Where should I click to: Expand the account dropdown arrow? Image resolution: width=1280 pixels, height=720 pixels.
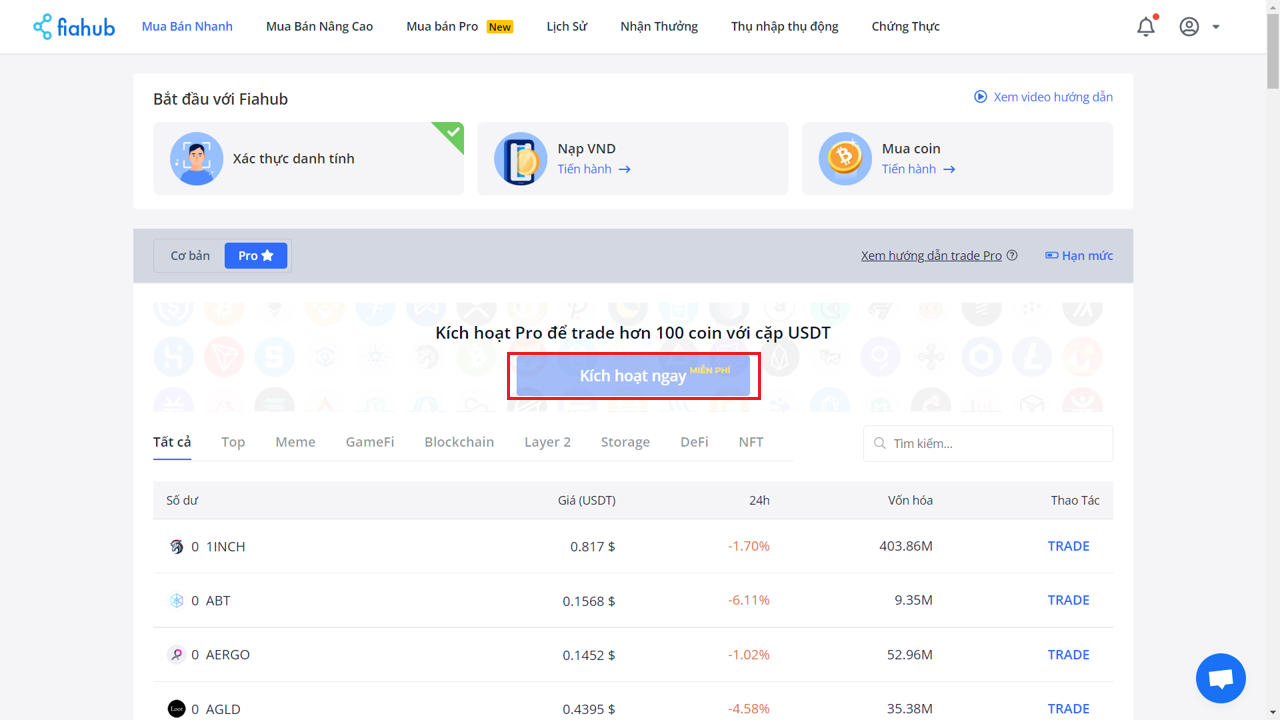point(1216,27)
